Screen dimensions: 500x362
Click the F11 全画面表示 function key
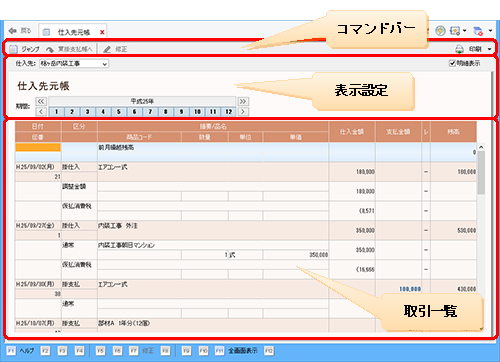tap(236, 351)
